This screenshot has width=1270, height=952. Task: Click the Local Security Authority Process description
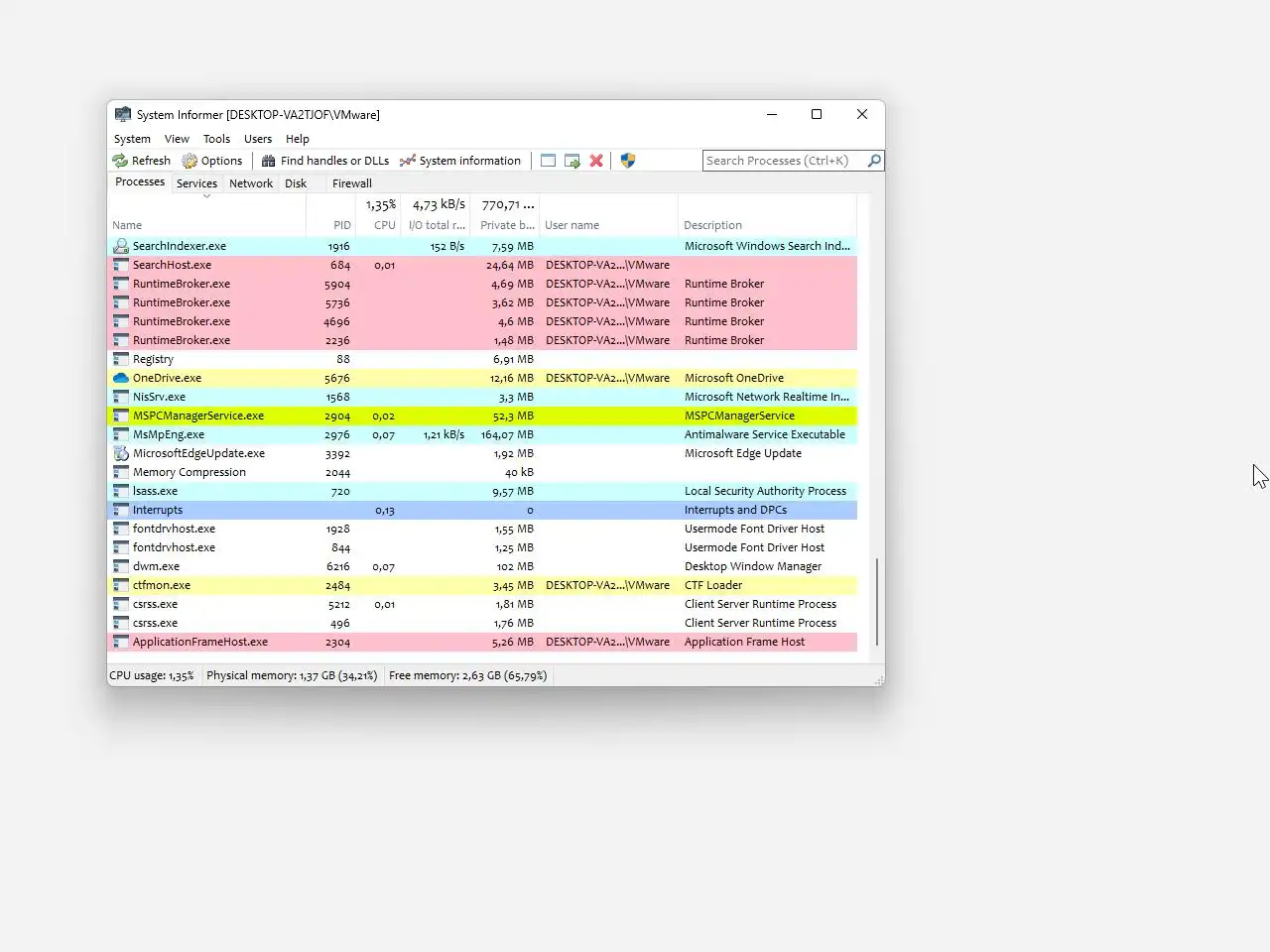pos(765,491)
